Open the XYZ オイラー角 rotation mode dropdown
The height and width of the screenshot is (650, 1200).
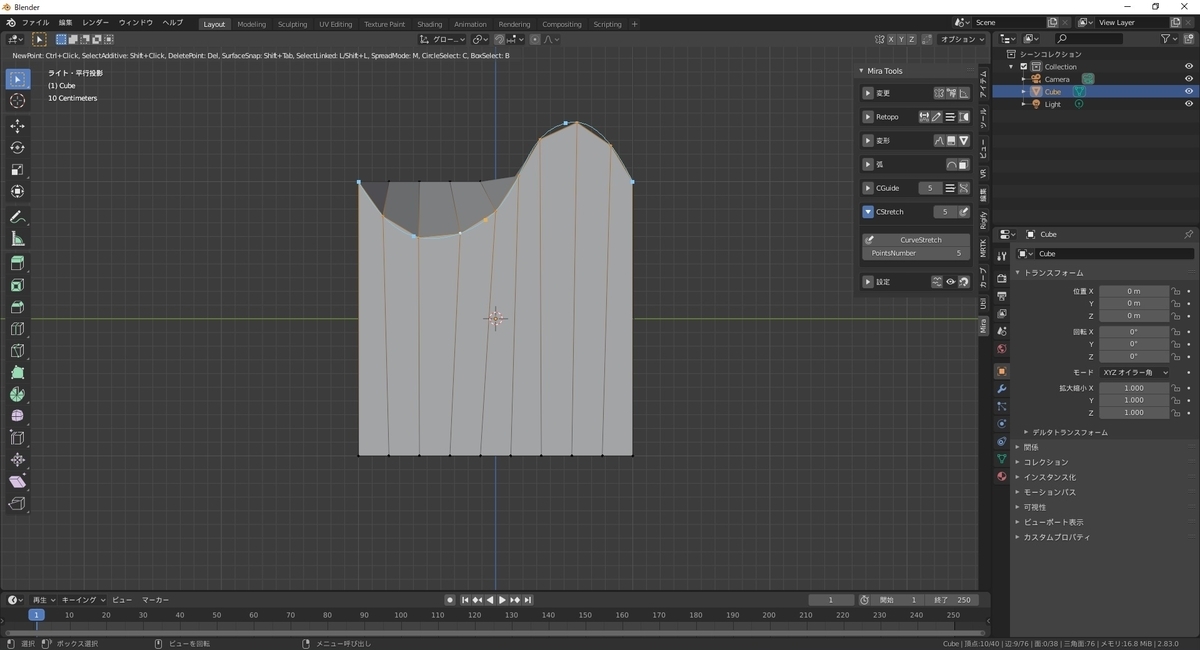[1134, 372]
